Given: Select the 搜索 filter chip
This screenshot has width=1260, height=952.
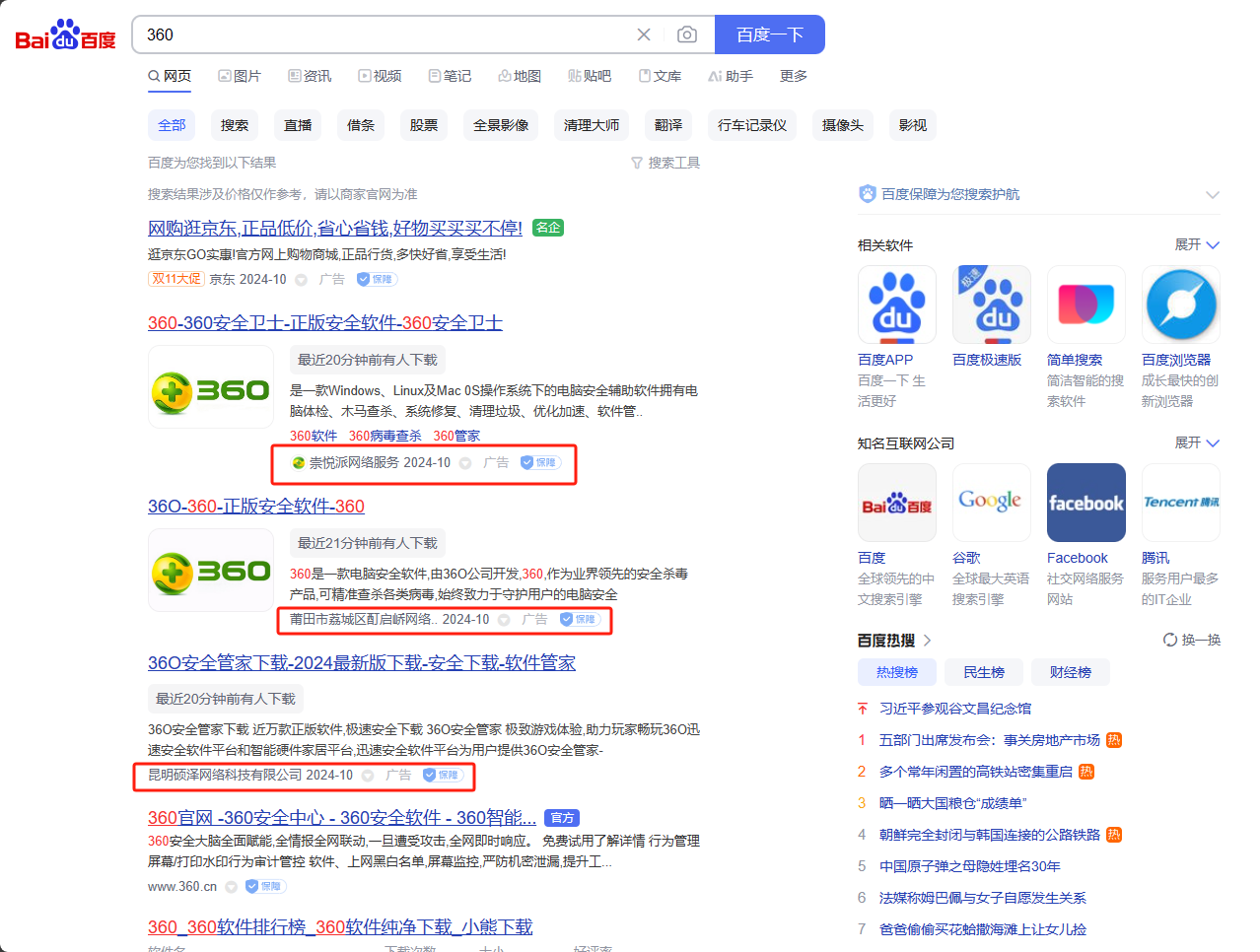Looking at the screenshot, I should (x=235, y=125).
